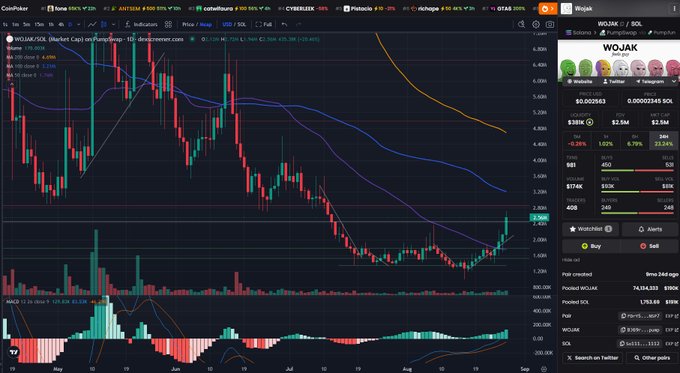Click the green Buy button
The height and width of the screenshot is (373, 680).
tap(591, 246)
